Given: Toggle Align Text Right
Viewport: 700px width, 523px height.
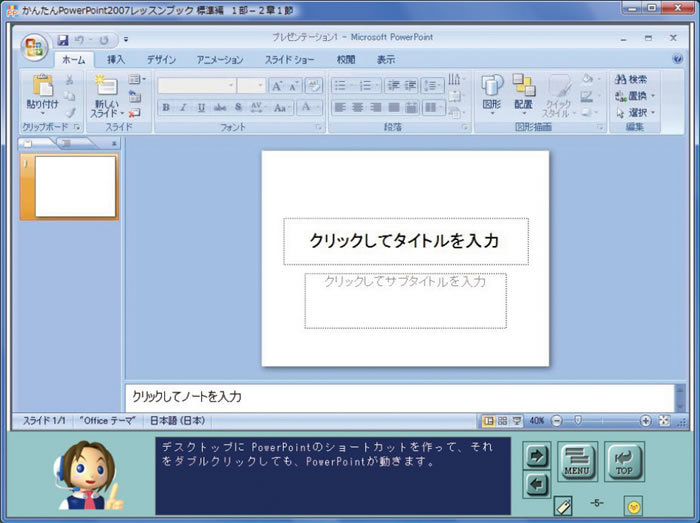Looking at the screenshot, I should (375, 107).
